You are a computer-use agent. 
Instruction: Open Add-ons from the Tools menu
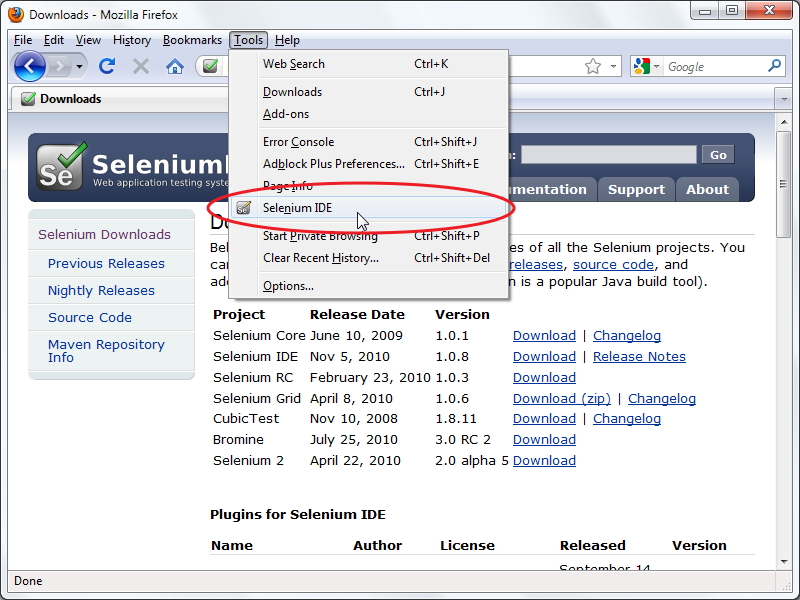click(x=368, y=114)
